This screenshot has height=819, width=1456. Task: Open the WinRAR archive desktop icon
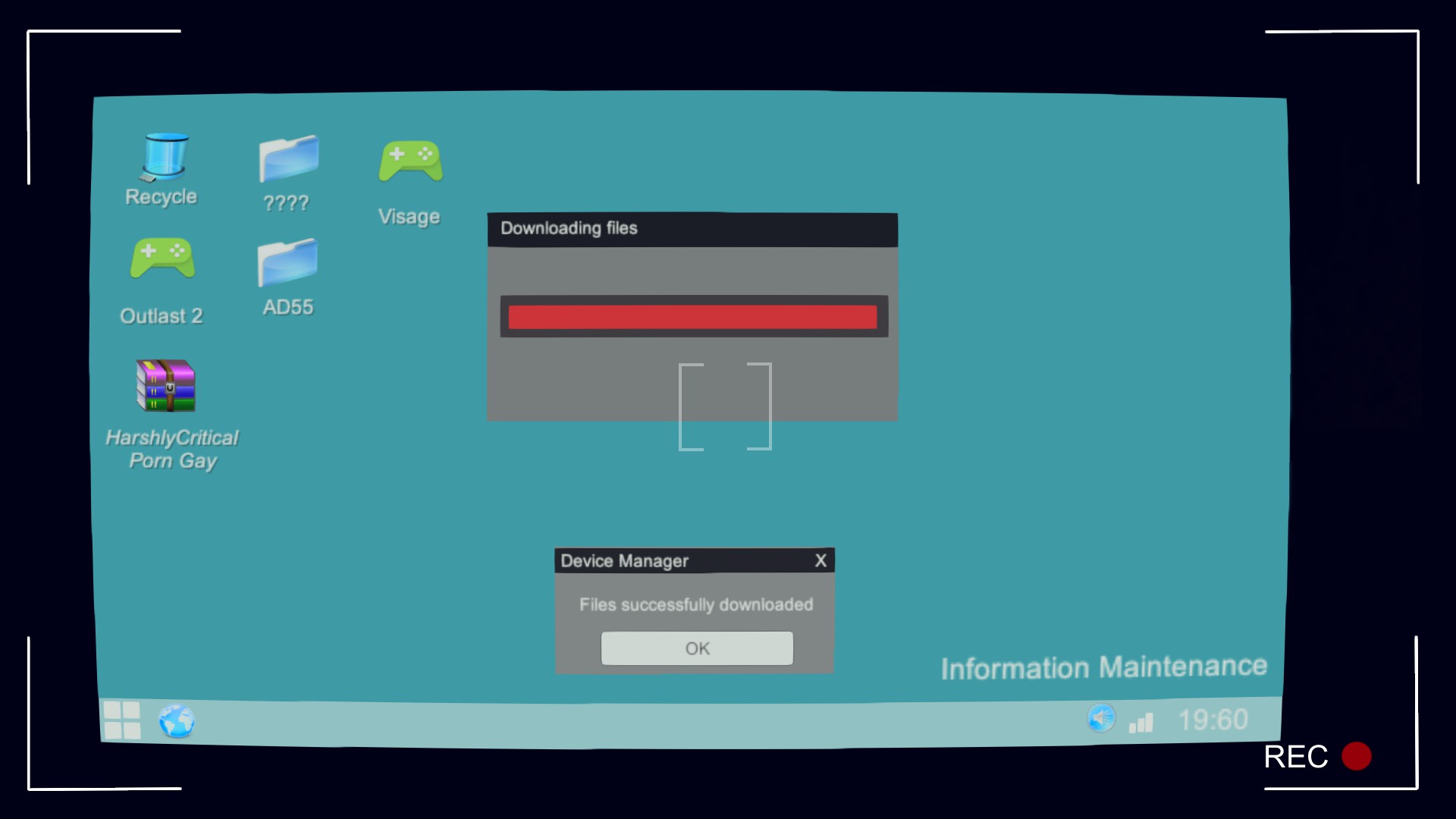click(x=165, y=385)
